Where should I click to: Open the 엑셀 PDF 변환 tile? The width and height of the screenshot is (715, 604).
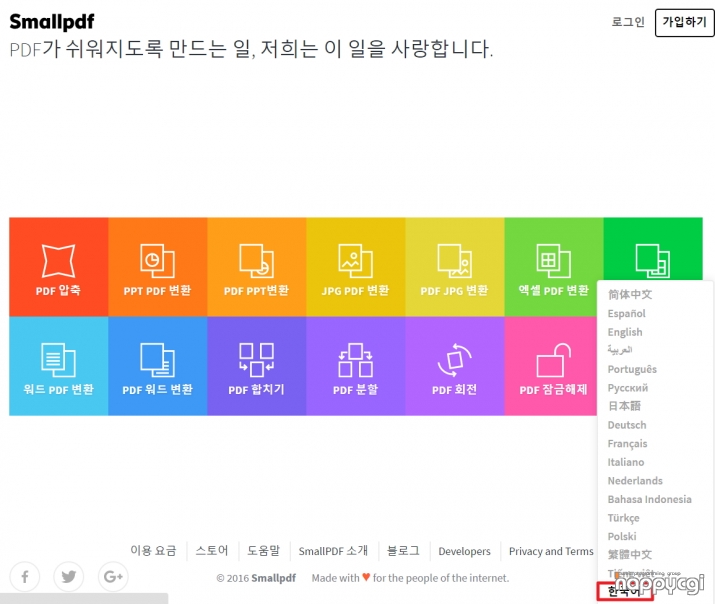(553, 267)
